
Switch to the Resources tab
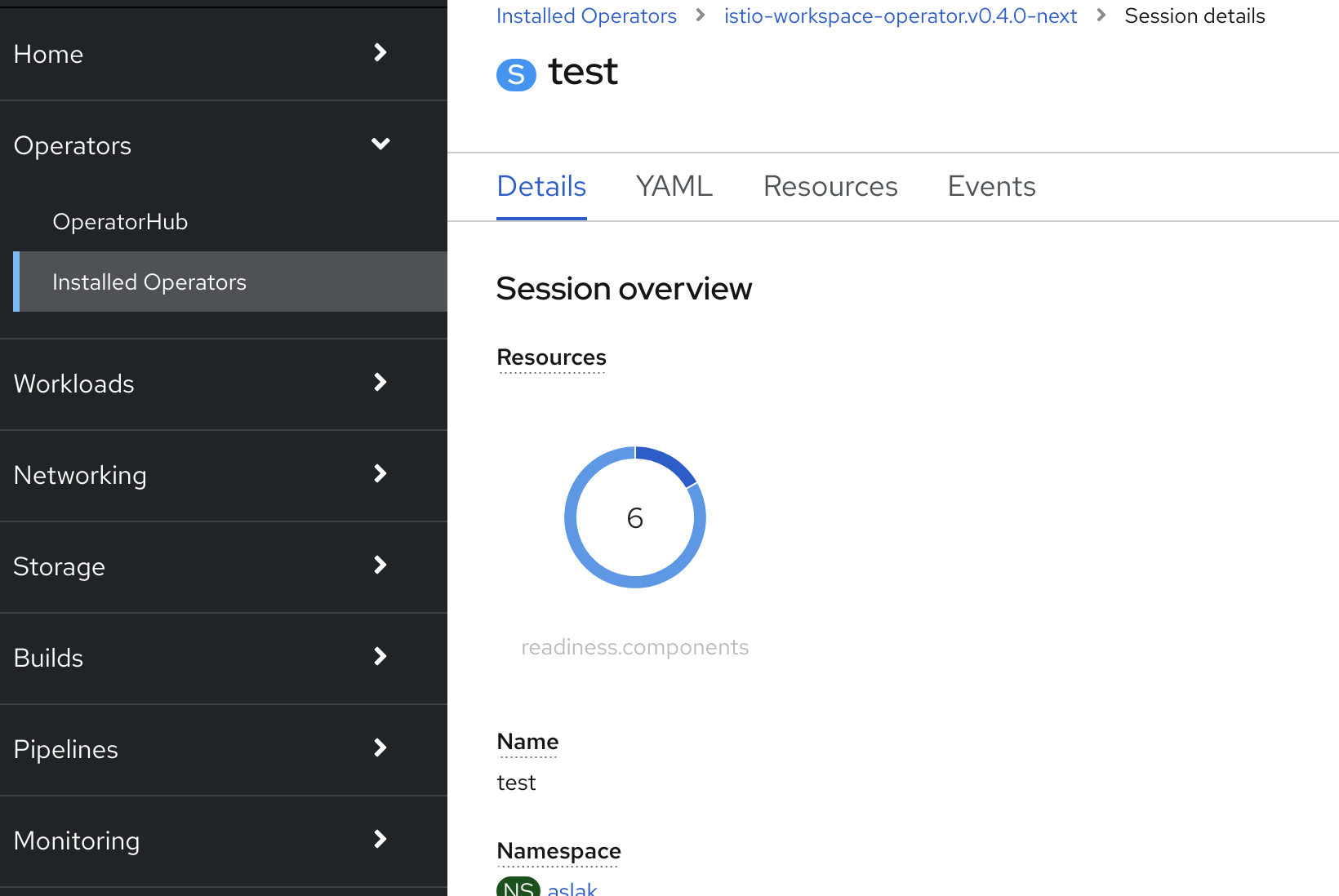click(x=830, y=187)
